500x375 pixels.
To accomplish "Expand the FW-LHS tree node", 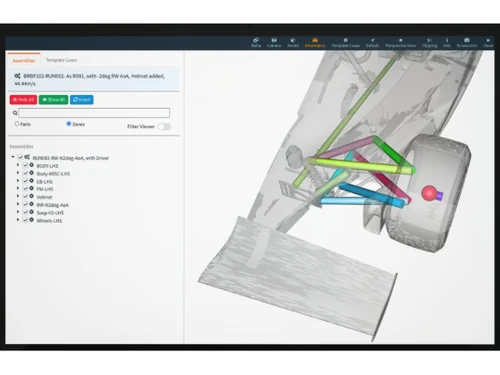I will click(18, 189).
